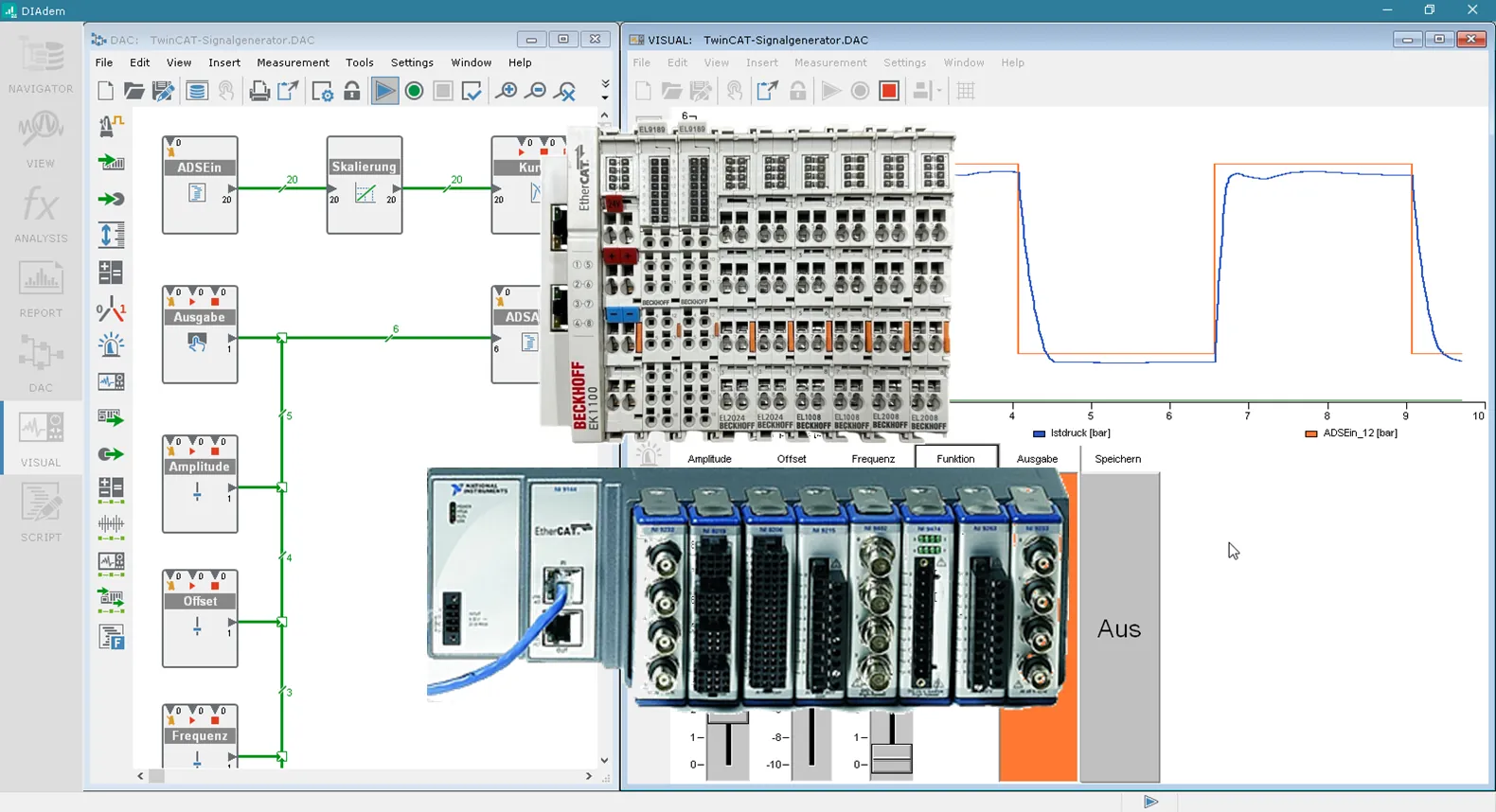This screenshot has width=1496, height=812.
Task: Click the Frequenz label in VISUAL
Action: pos(873,459)
